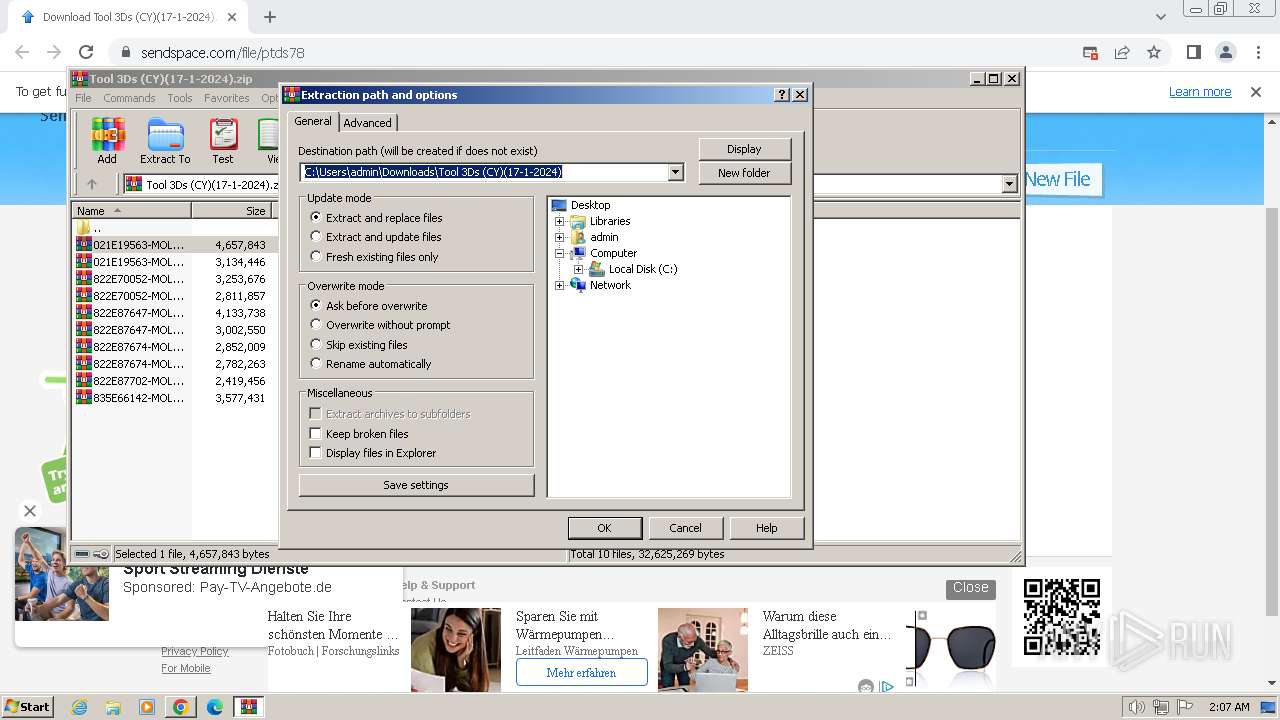Image resolution: width=1280 pixels, height=720 pixels.
Task: Switch to the Advanced tab
Action: pos(368,123)
